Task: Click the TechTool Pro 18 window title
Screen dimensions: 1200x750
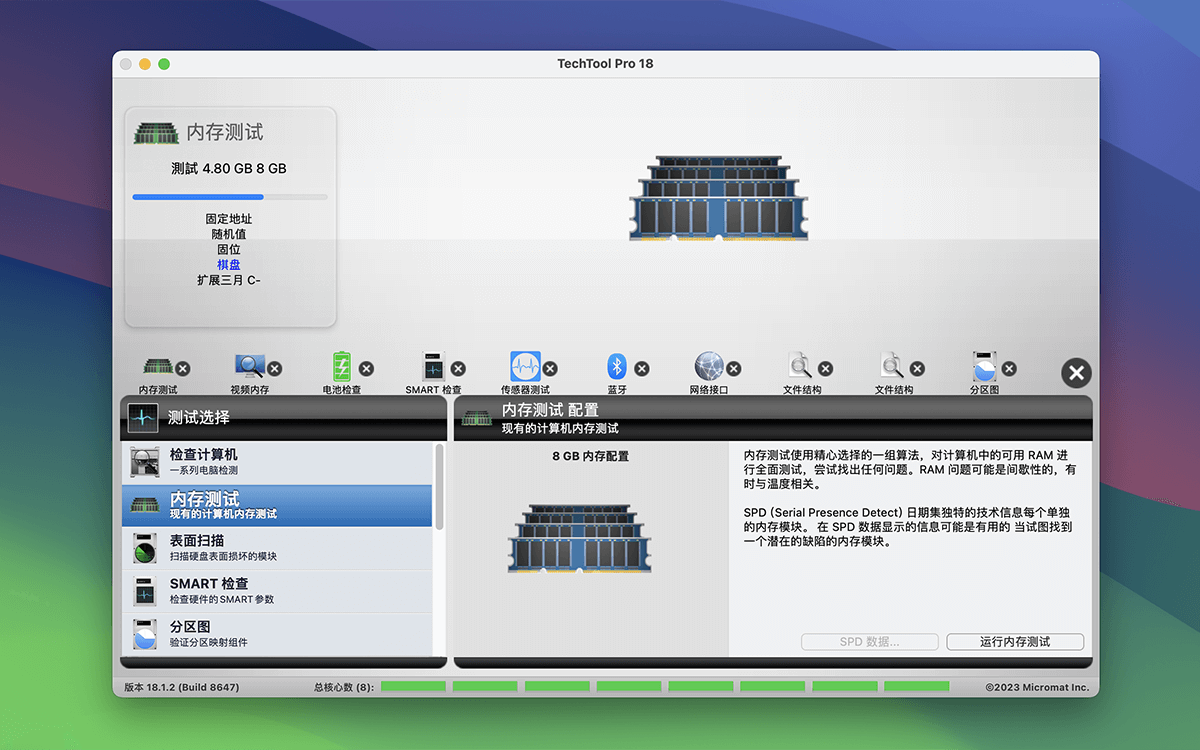Action: click(x=605, y=64)
